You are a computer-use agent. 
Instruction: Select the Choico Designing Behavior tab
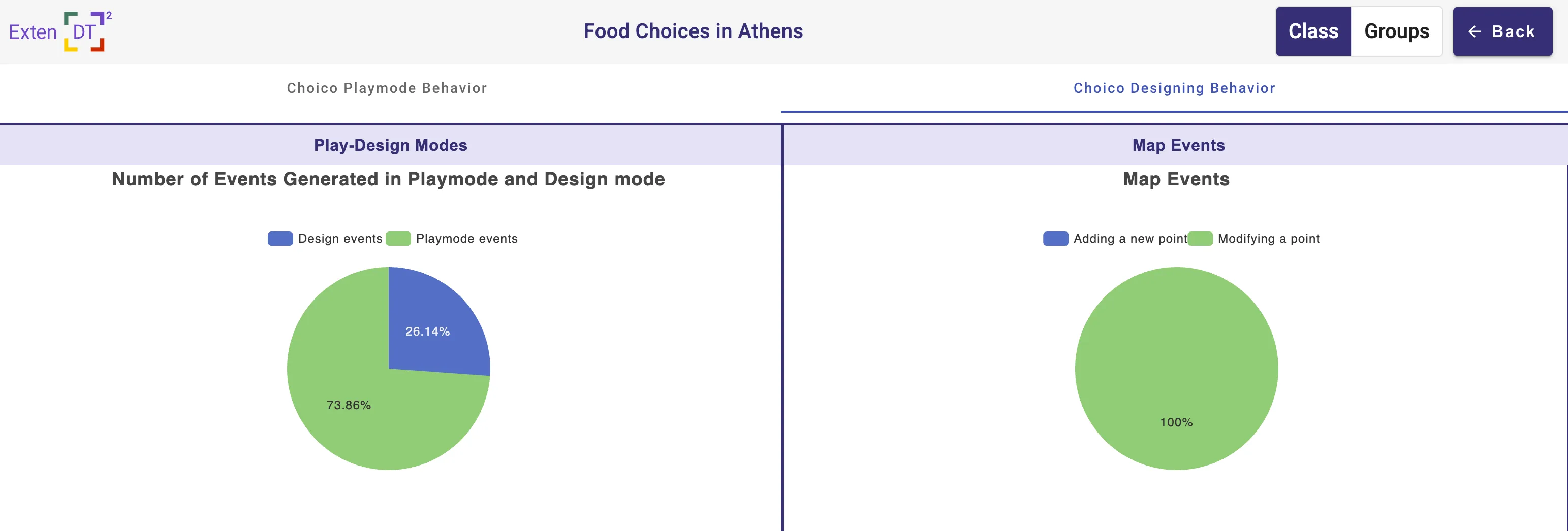tap(1175, 88)
